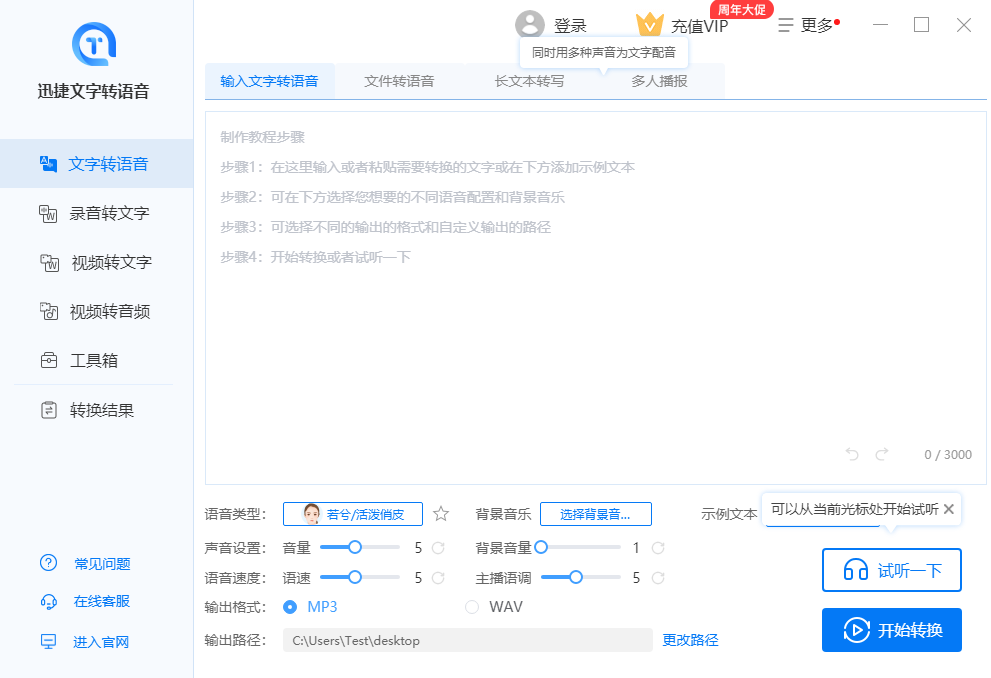Switch to the 长文本转写 tab
This screenshot has width=991, height=678.
pos(530,81)
